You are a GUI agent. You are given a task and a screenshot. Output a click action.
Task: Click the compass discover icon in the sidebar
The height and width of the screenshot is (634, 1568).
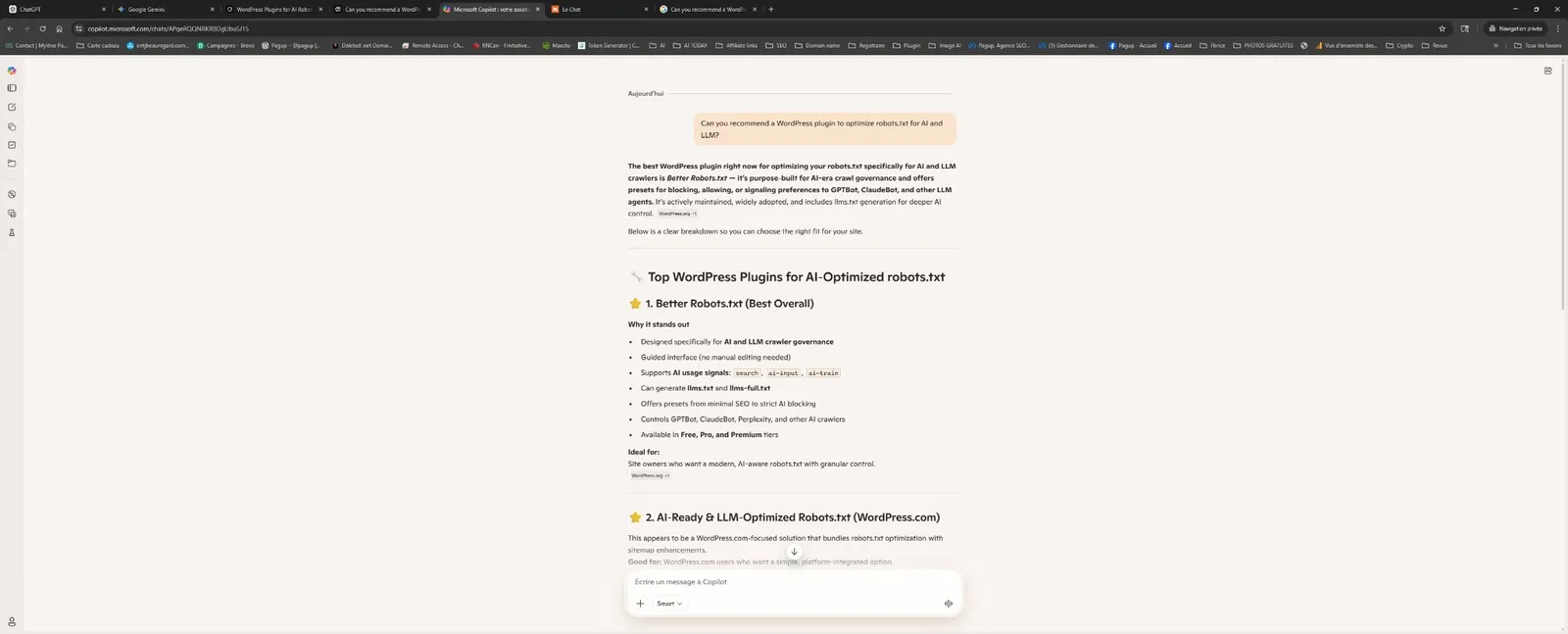pyautogui.click(x=12, y=194)
